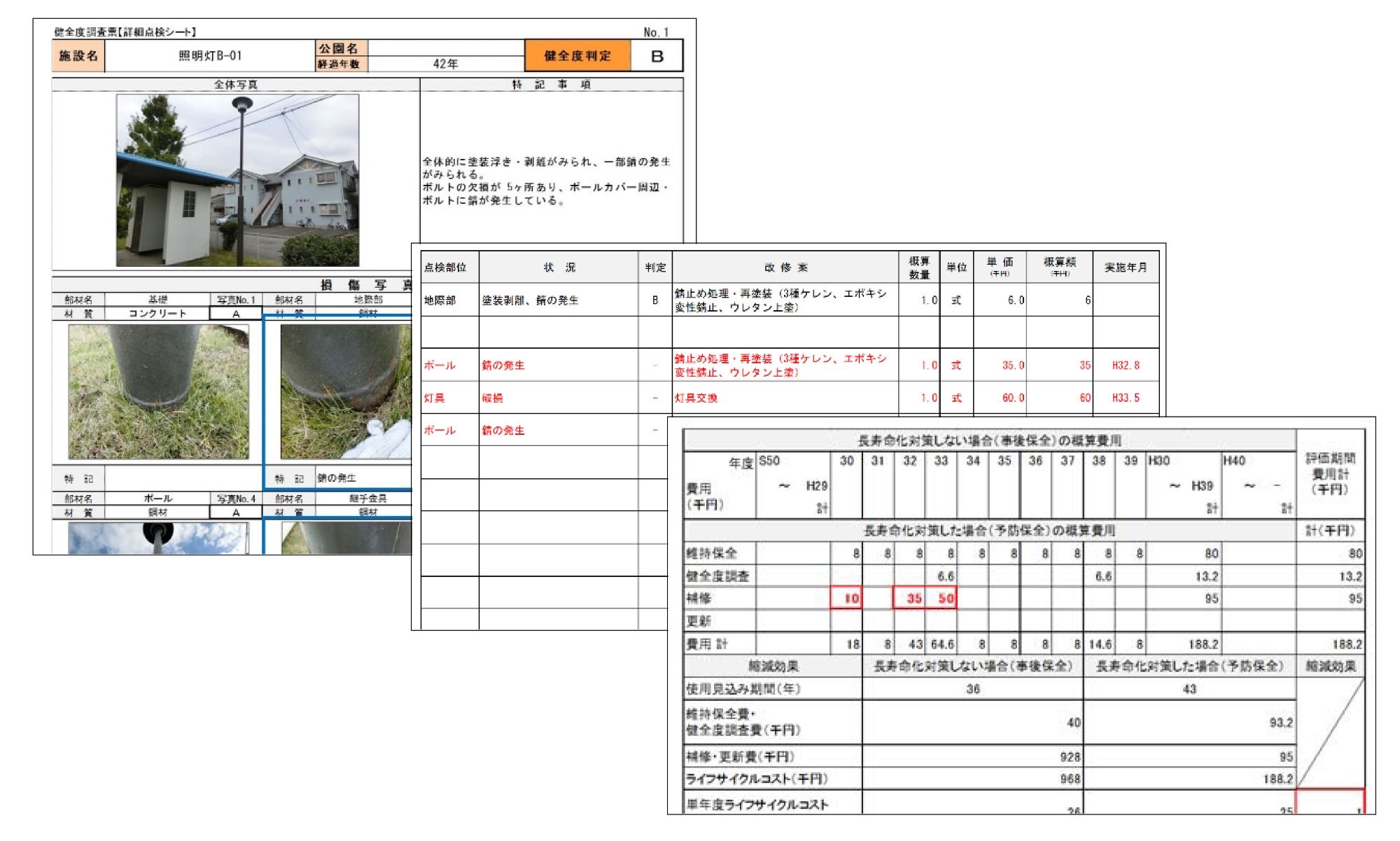Select the コンクリート material cell

pos(157,314)
